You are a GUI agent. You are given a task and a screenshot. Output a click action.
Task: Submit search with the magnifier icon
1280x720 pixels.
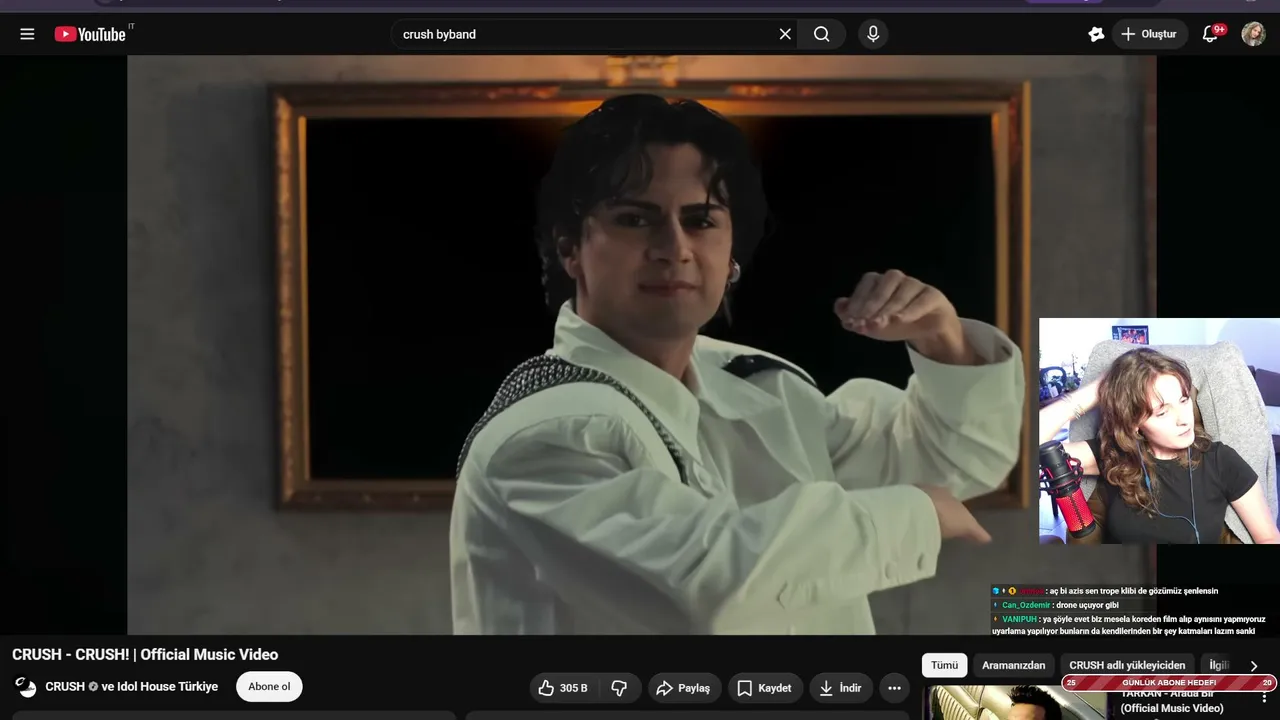click(822, 34)
